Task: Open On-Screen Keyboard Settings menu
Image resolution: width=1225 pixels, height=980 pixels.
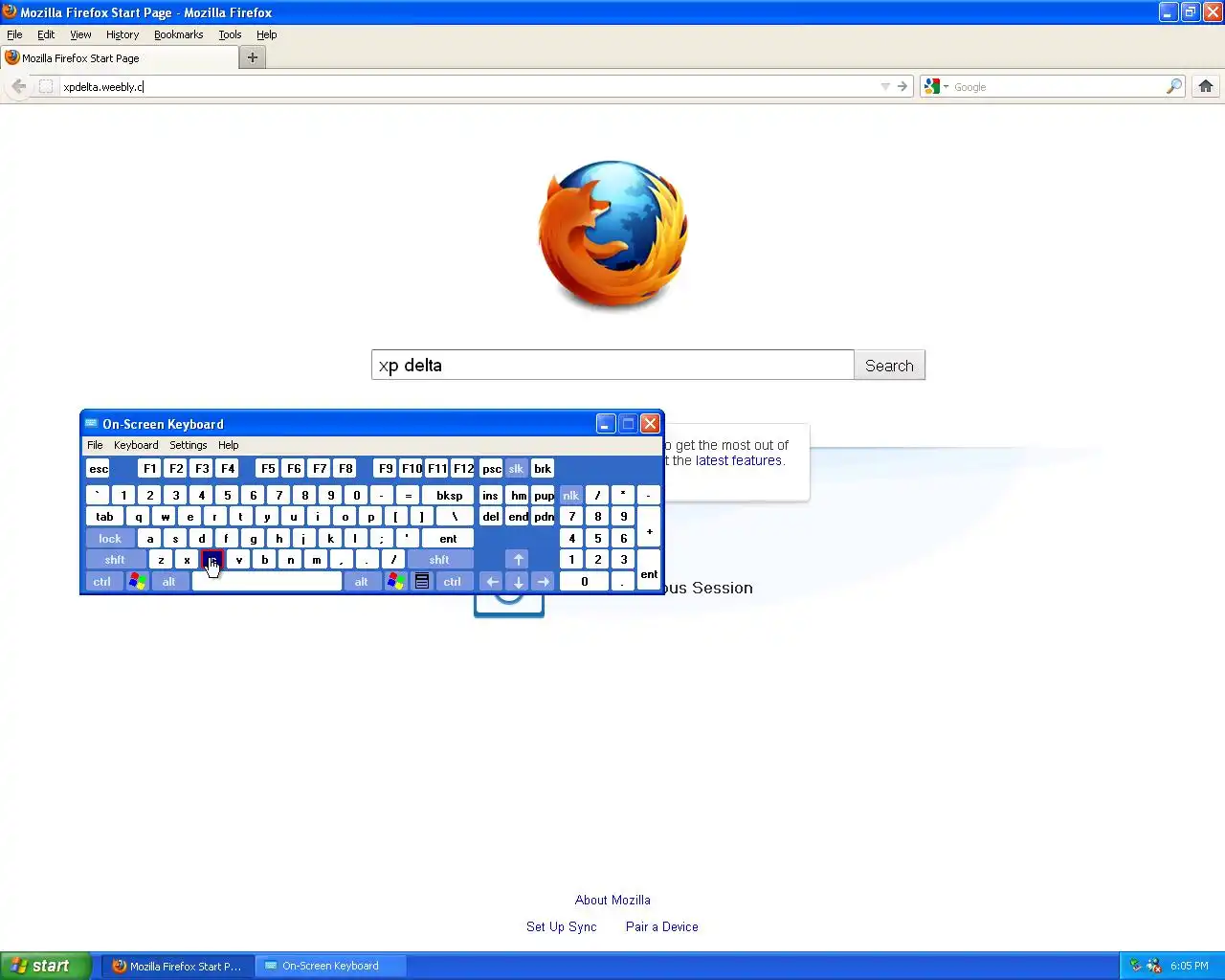Action: (x=189, y=445)
